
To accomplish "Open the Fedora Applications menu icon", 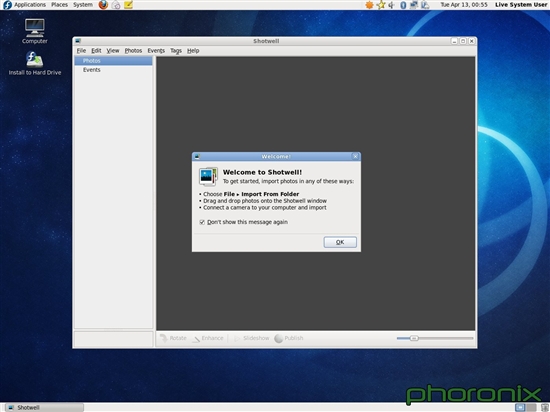I will [x=7, y=5].
